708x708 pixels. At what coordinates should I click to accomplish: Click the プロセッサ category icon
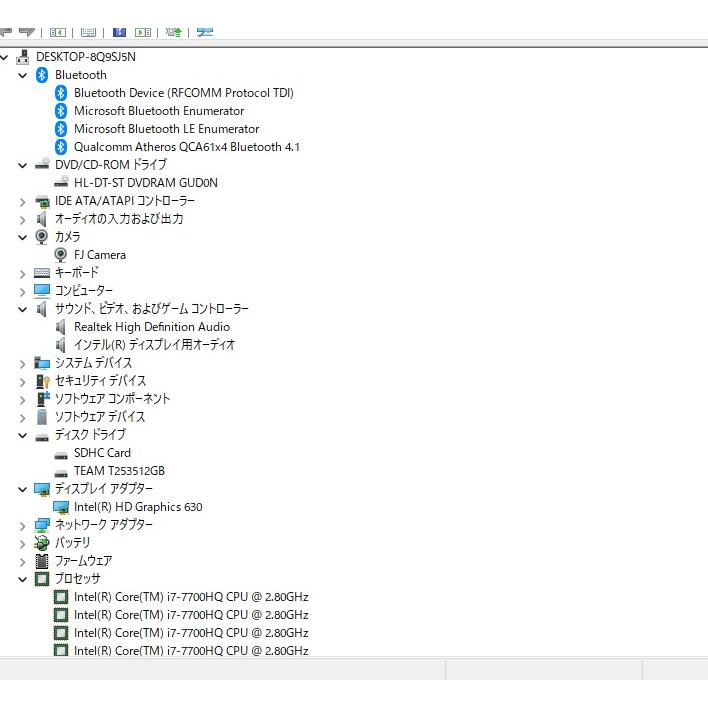42,579
